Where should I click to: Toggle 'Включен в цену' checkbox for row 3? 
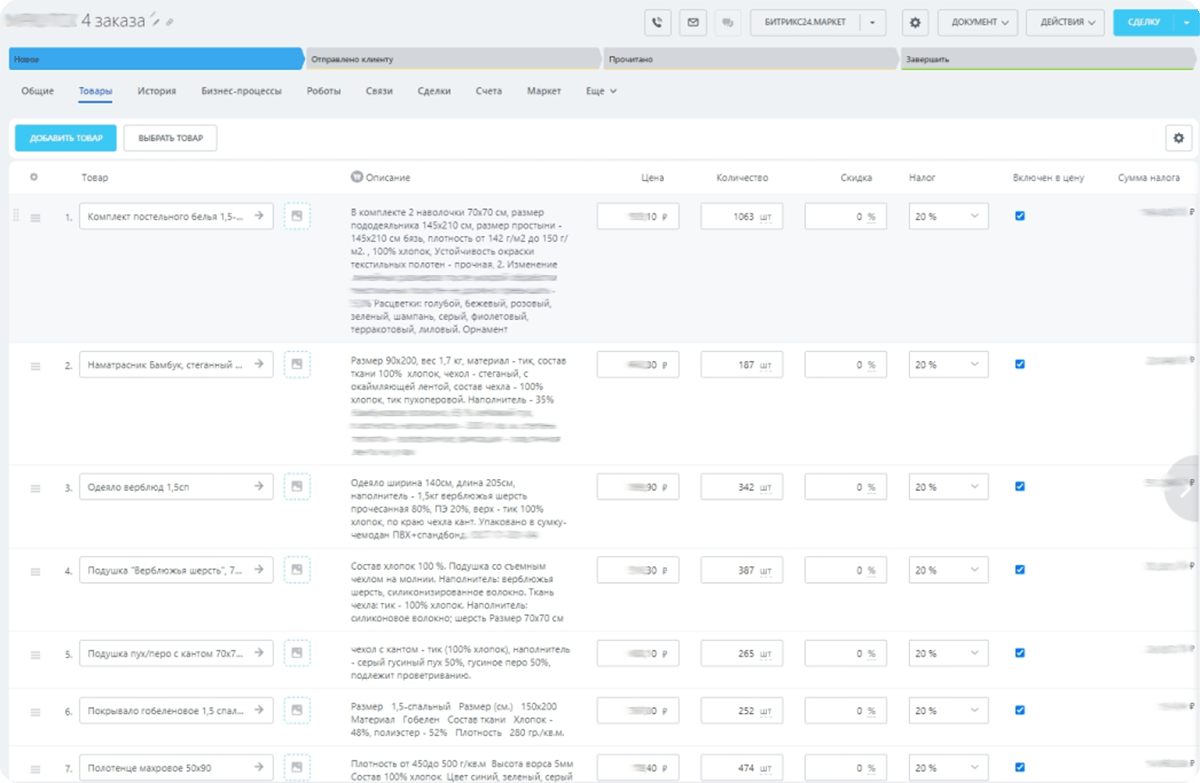pyautogui.click(x=1020, y=487)
